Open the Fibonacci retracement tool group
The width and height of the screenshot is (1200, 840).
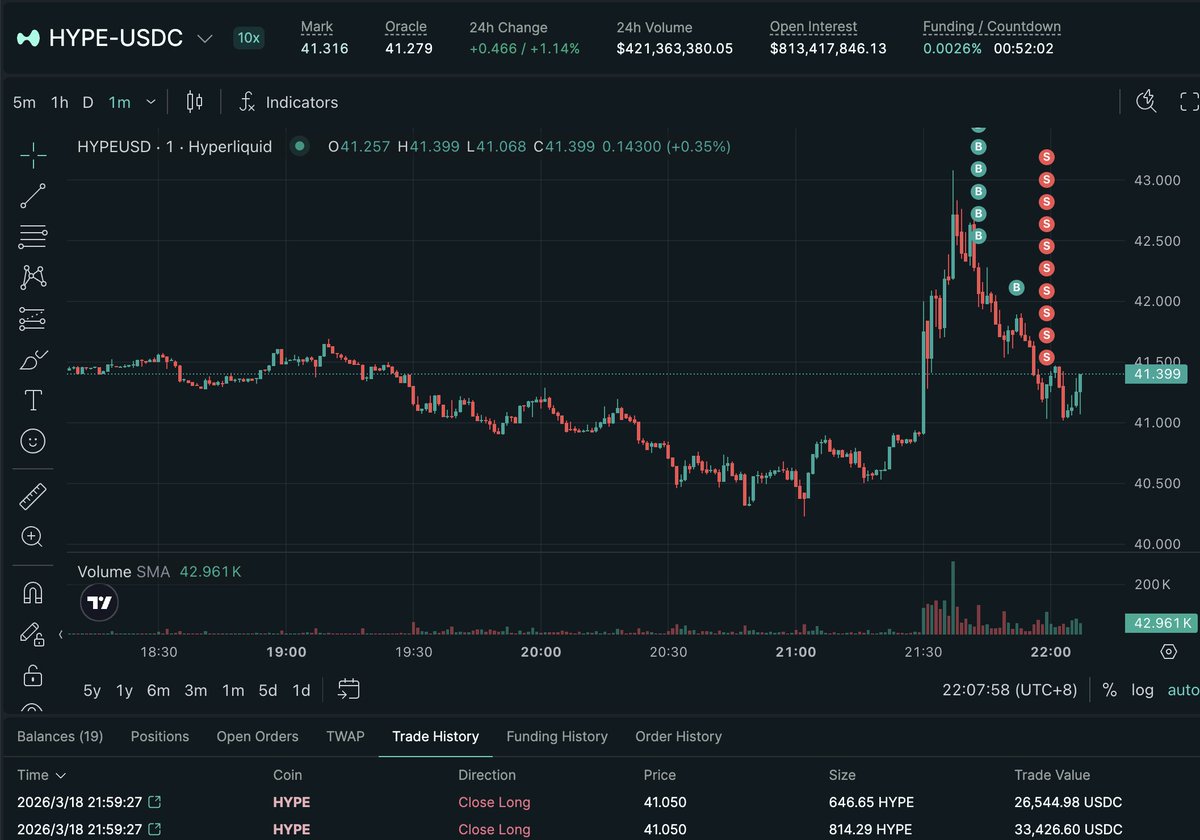[33, 237]
